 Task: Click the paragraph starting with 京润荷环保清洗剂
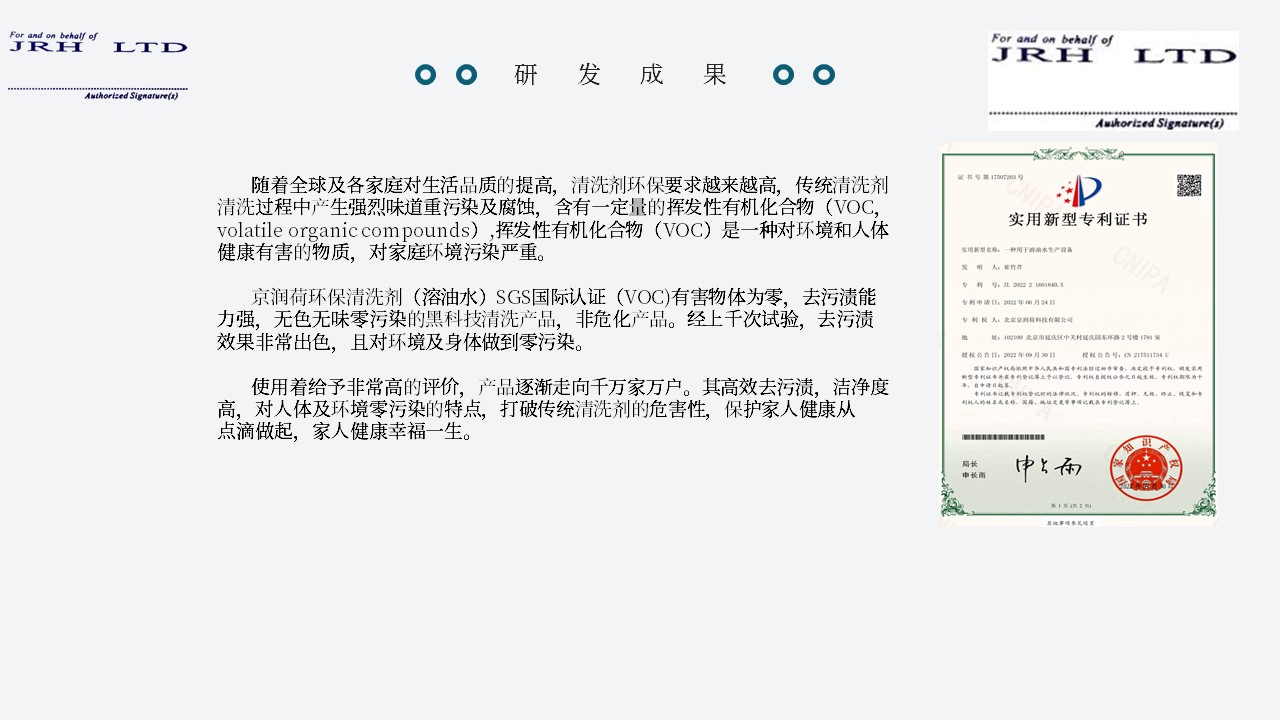547,319
